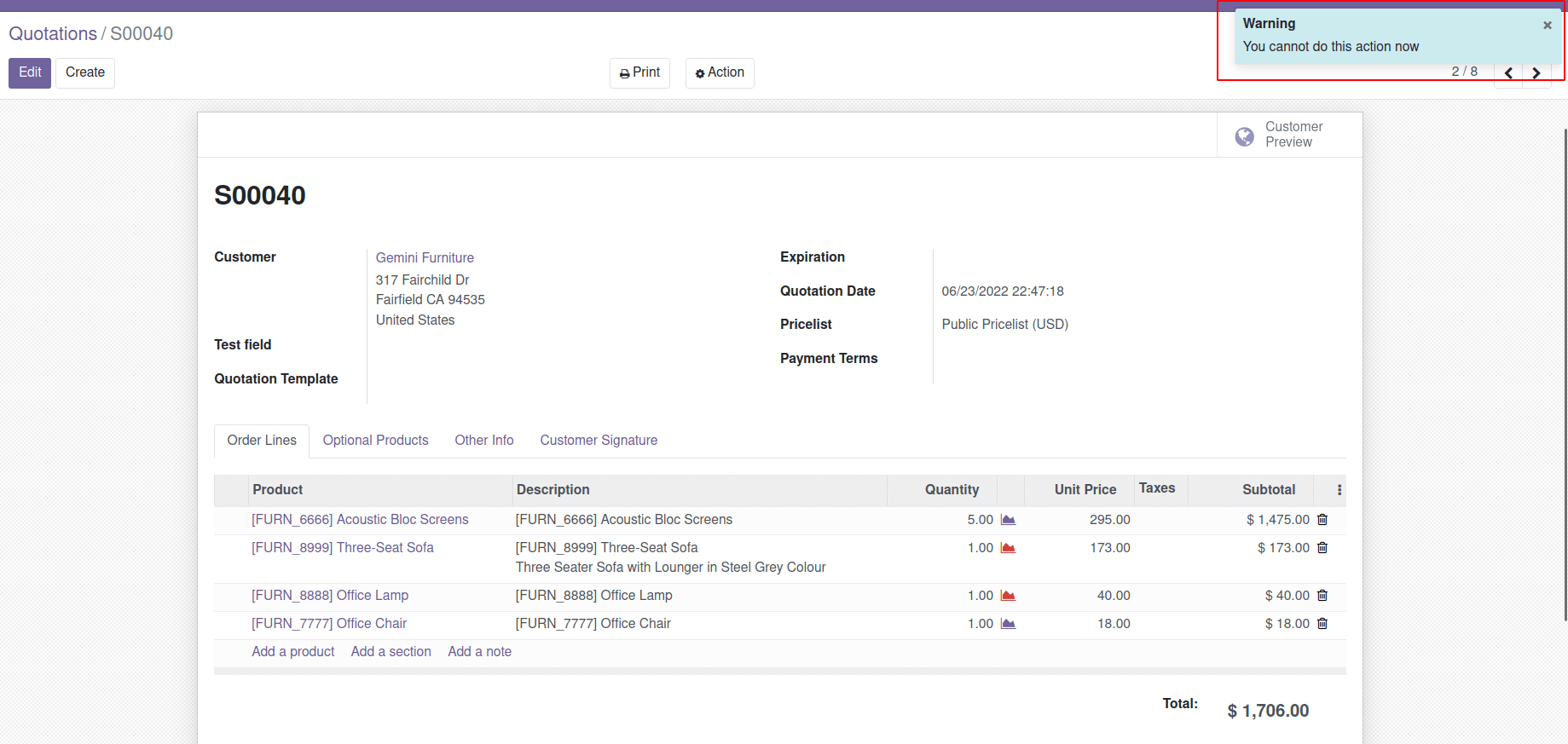1568x744 pixels.
Task: Select subtotal $ 18.00 cell
Action: point(1287,624)
